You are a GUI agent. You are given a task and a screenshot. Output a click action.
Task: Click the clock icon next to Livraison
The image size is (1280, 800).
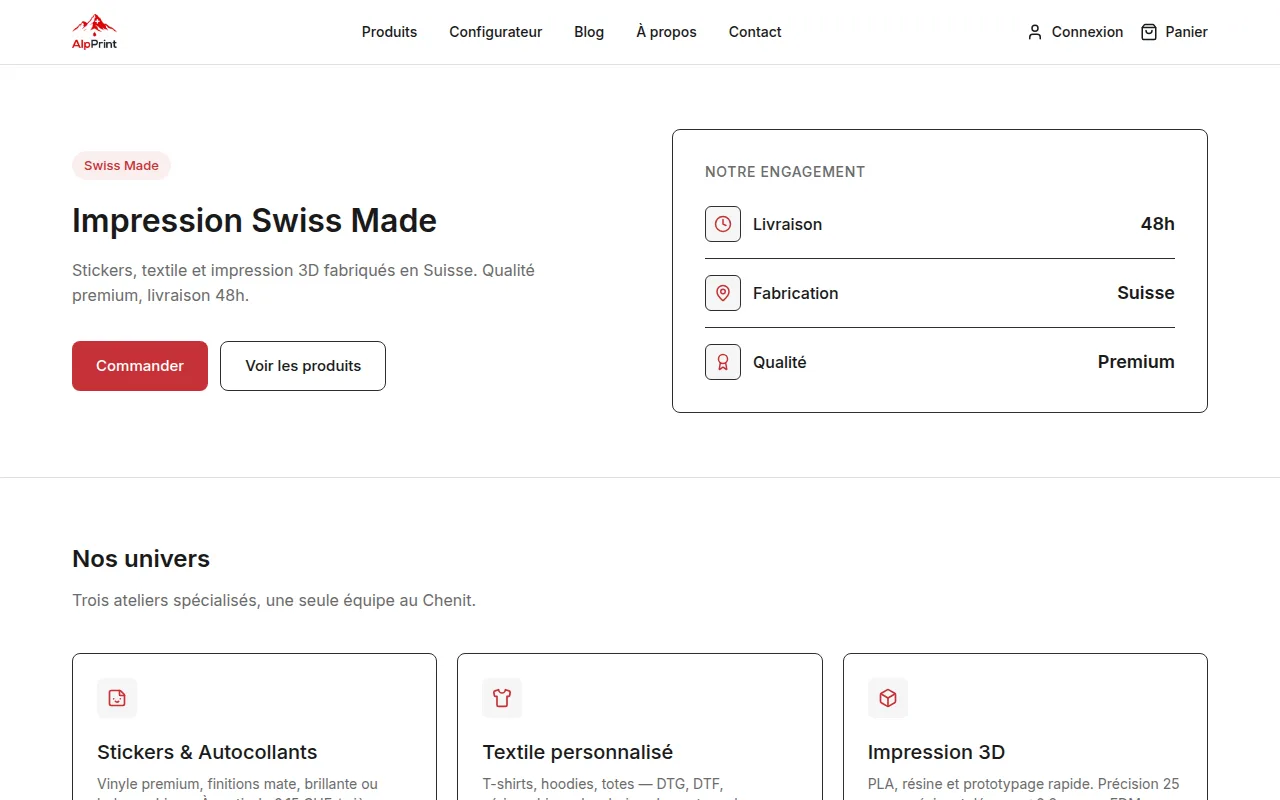pyautogui.click(x=723, y=224)
